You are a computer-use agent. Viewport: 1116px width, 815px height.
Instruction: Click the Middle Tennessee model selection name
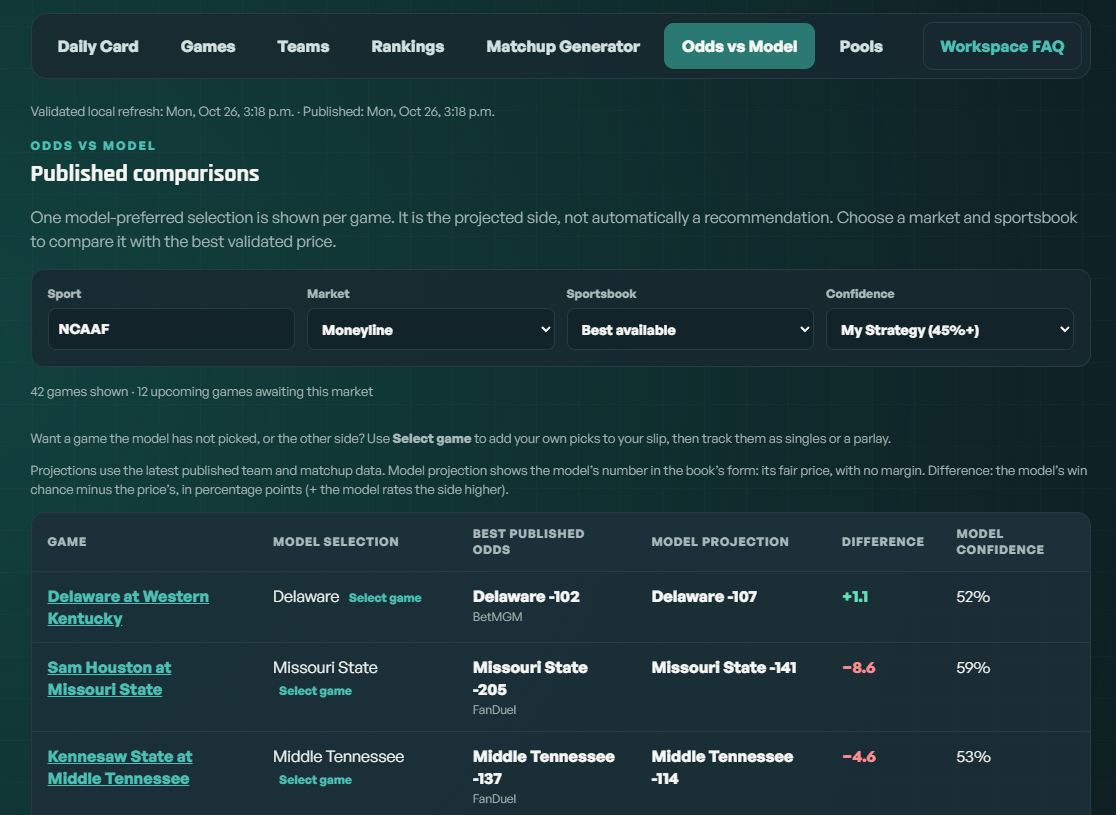339,757
